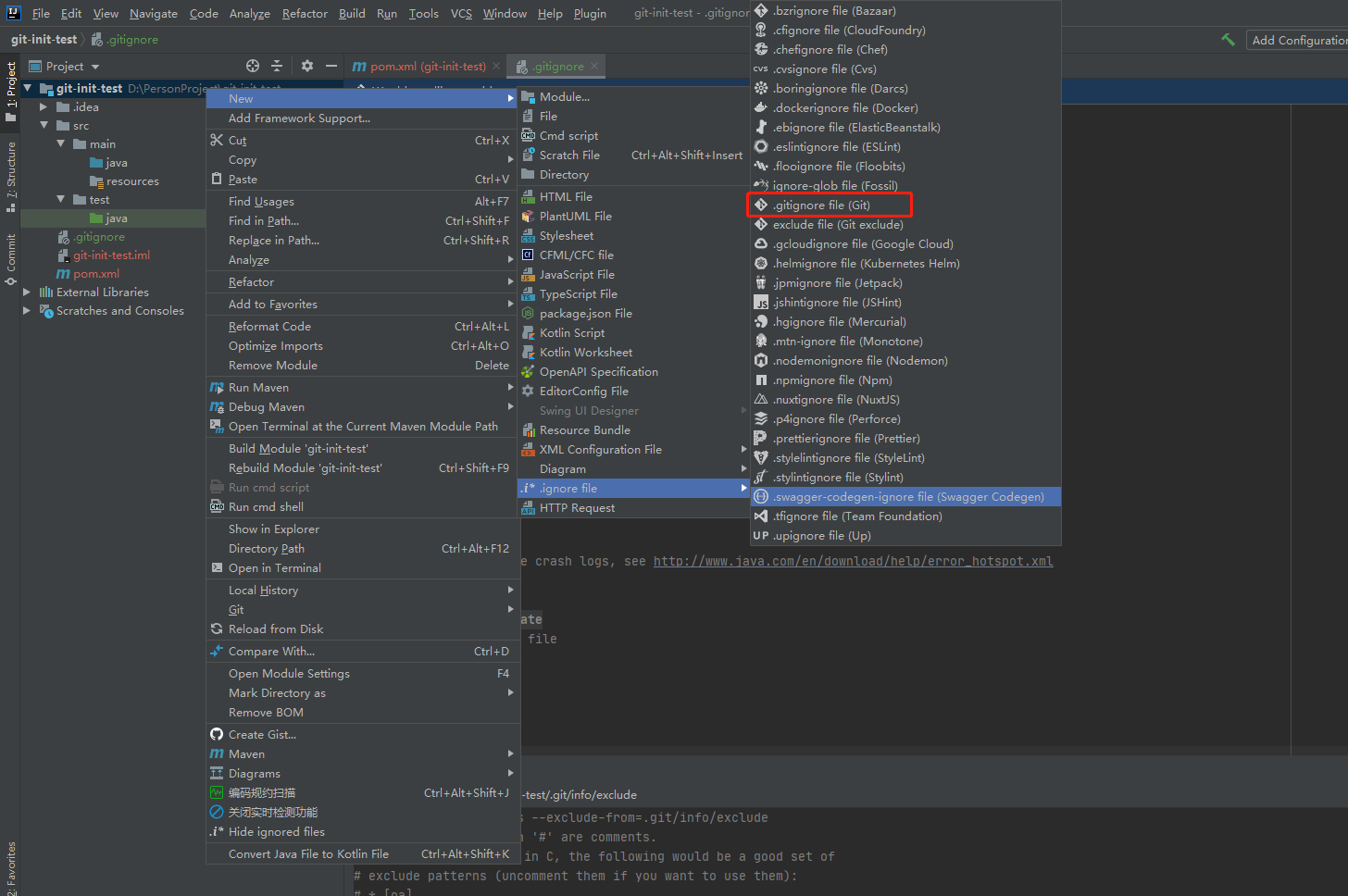Open the VCS menu
This screenshot has height=896, width=1348.
[x=461, y=13]
